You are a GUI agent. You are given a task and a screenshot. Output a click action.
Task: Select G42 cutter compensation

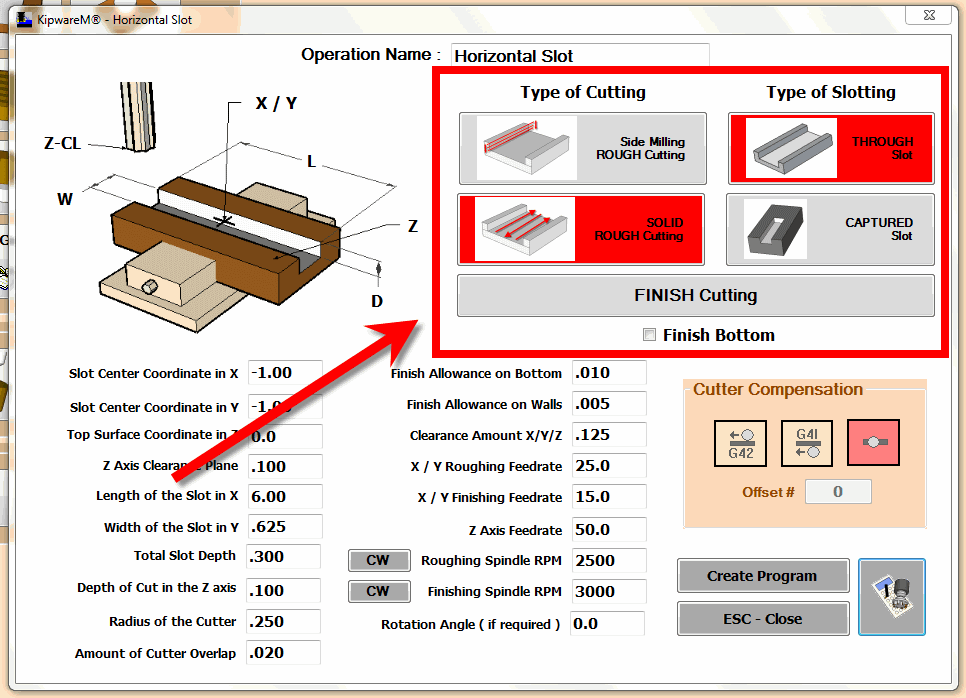tap(740, 442)
